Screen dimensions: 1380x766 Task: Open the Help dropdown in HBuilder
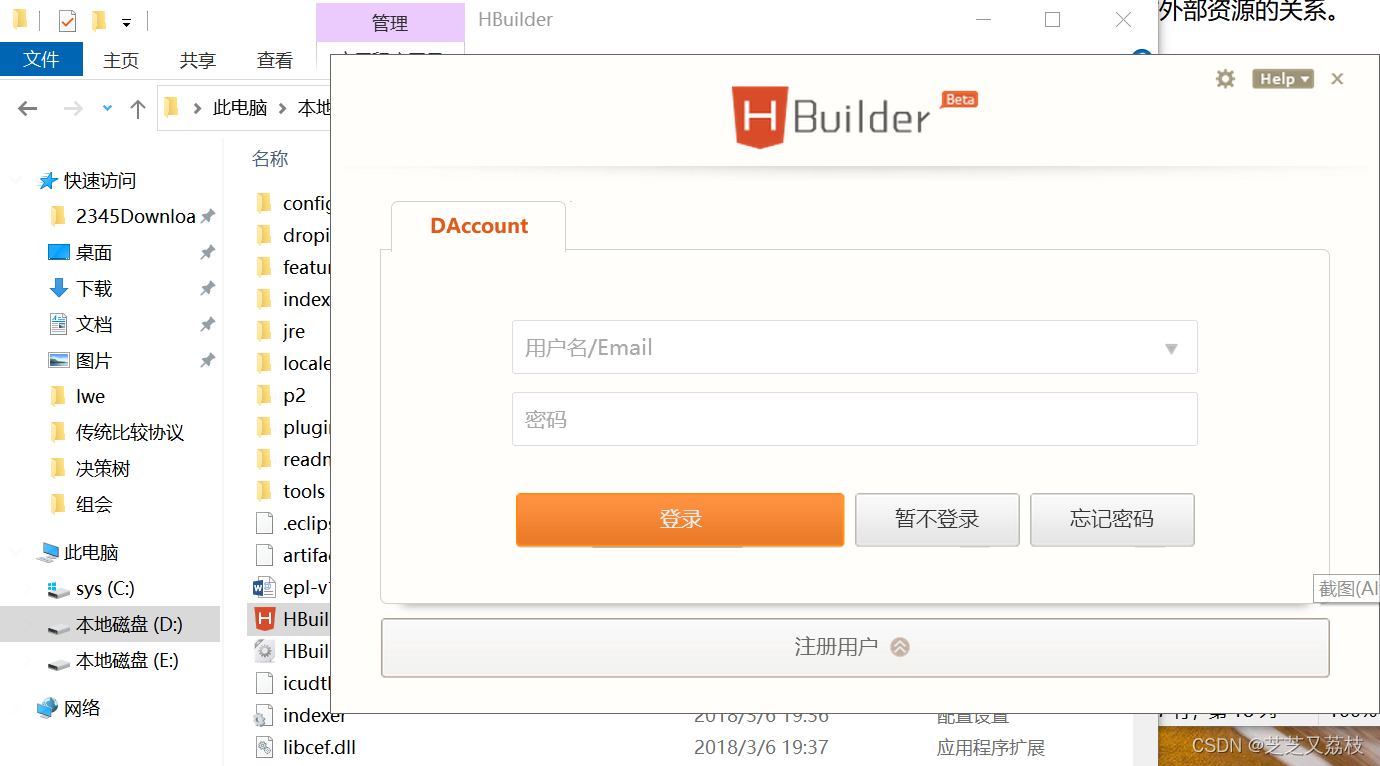(1283, 79)
